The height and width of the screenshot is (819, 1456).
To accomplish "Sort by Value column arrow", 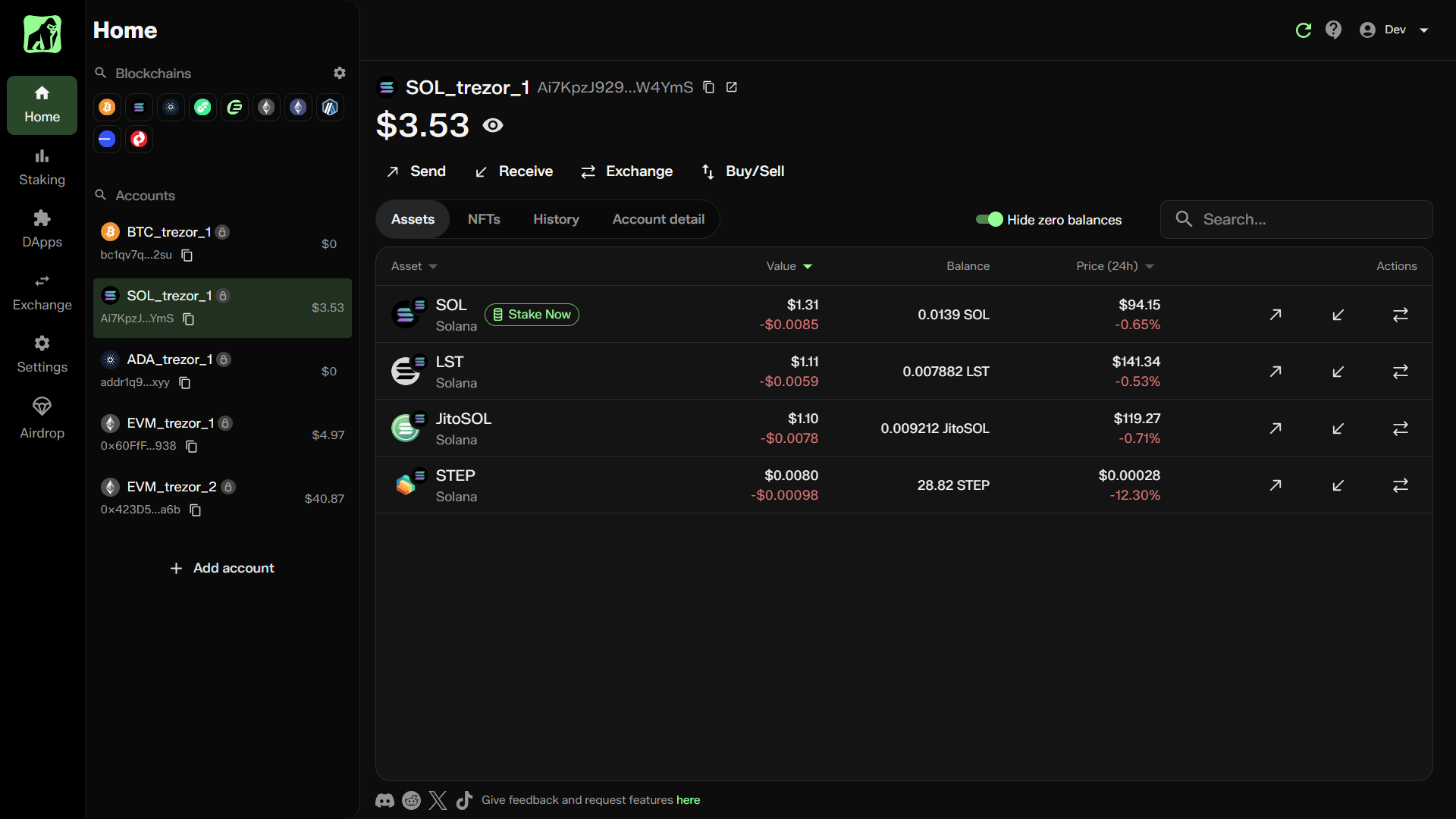I will tap(807, 266).
